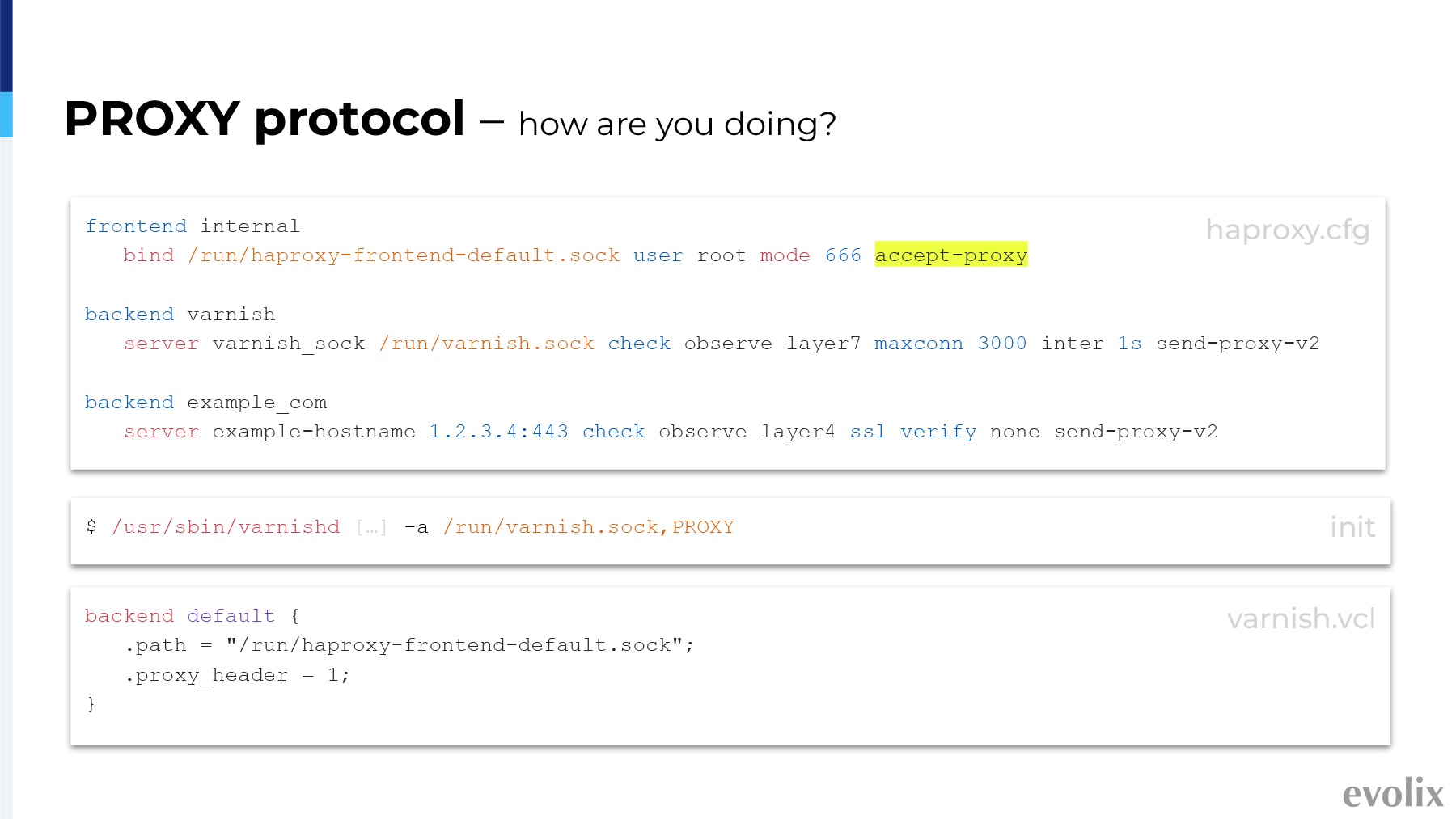Click the '.proxy_header' property
Screen dimensions: 1456x819
(x=206, y=675)
